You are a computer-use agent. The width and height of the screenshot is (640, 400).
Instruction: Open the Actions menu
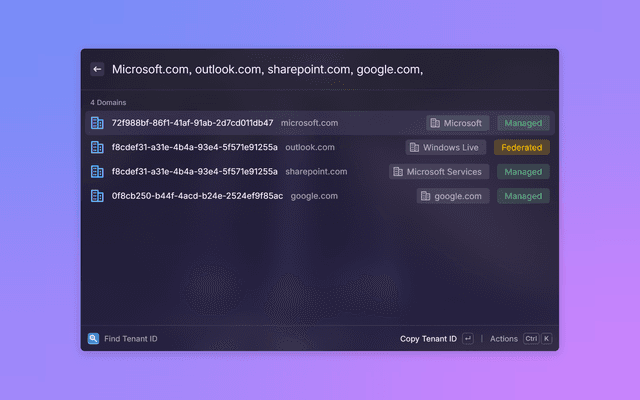pyautogui.click(x=504, y=339)
